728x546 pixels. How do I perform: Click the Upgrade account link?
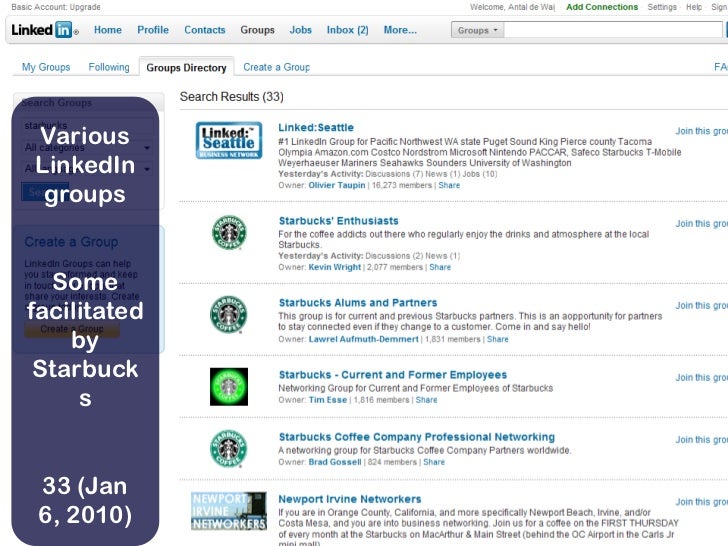85,7
